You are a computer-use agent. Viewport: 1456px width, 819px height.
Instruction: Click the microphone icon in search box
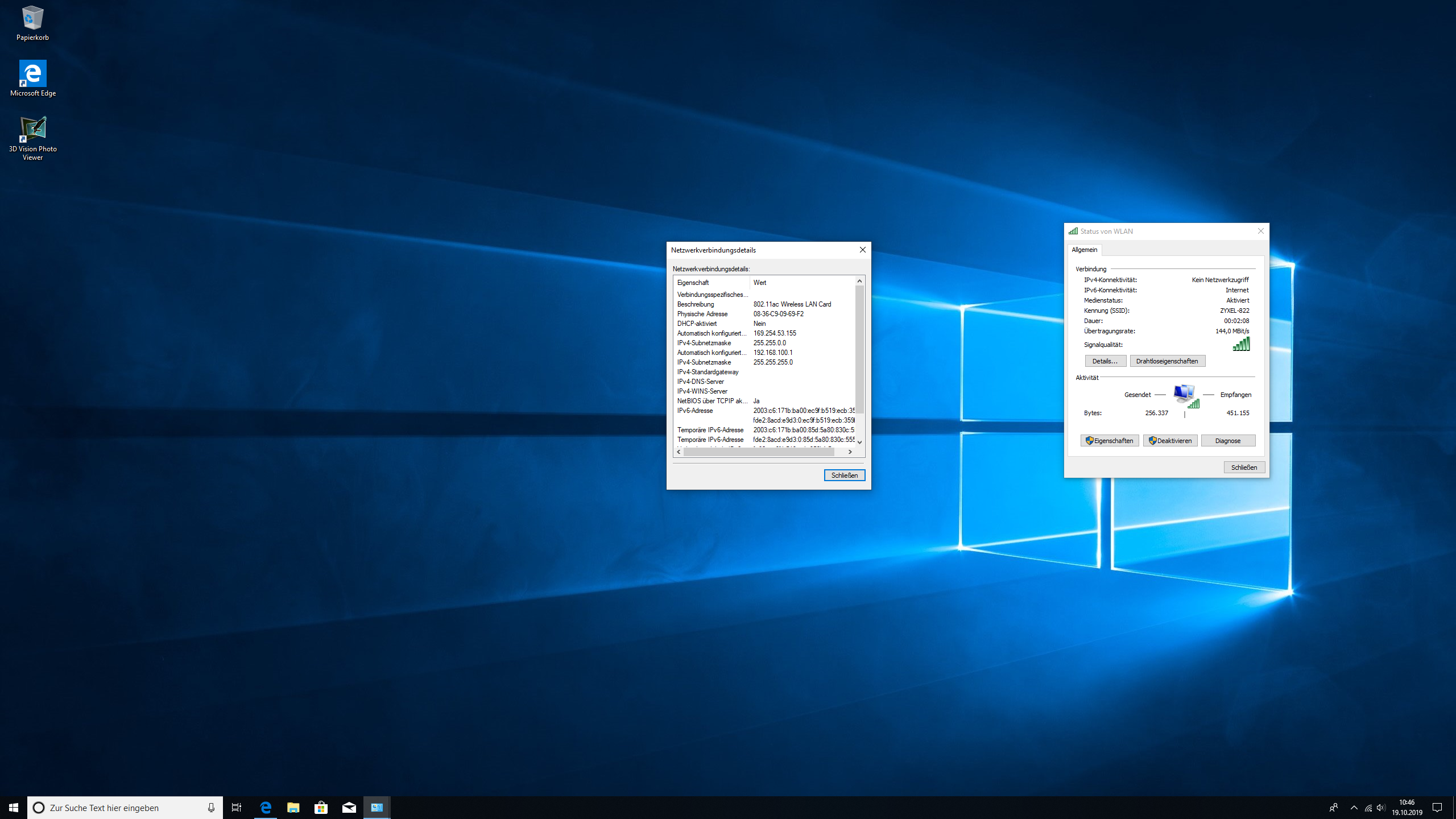point(211,808)
